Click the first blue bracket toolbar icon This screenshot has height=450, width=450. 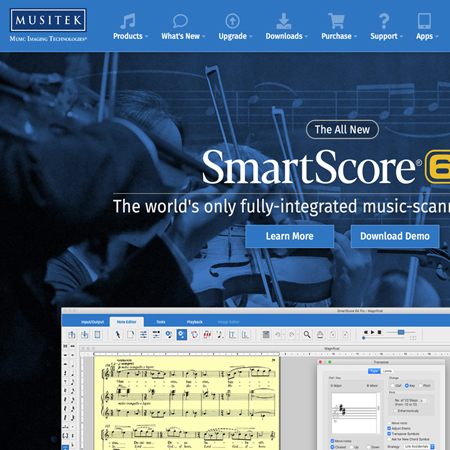click(x=233, y=334)
